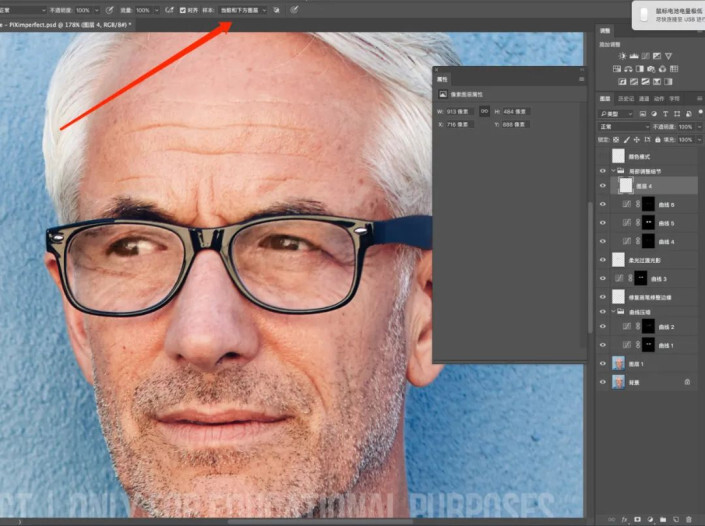Switch to the 历史记录 History tab
705x526 pixels.
click(624, 99)
